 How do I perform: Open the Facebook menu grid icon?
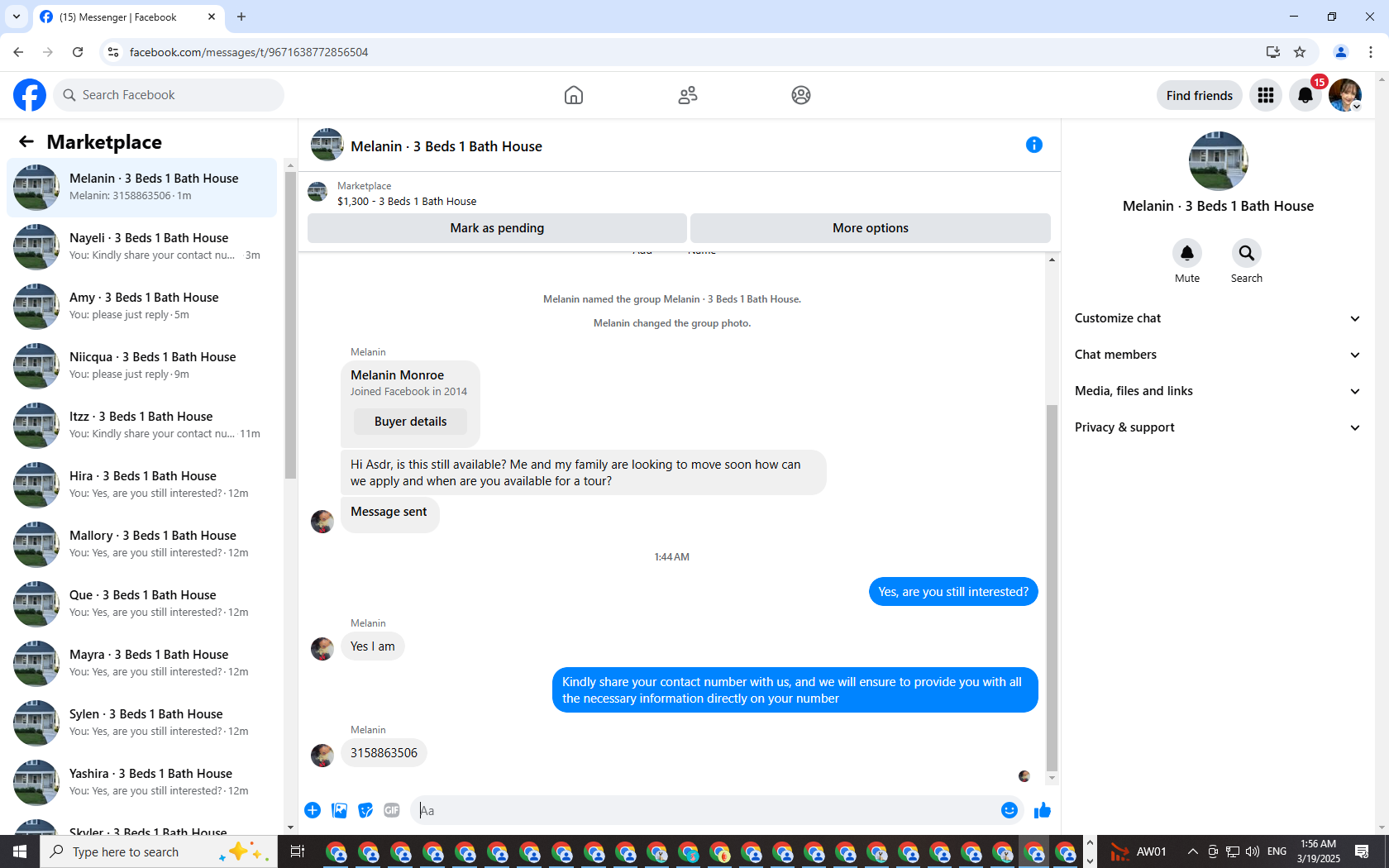(1266, 95)
